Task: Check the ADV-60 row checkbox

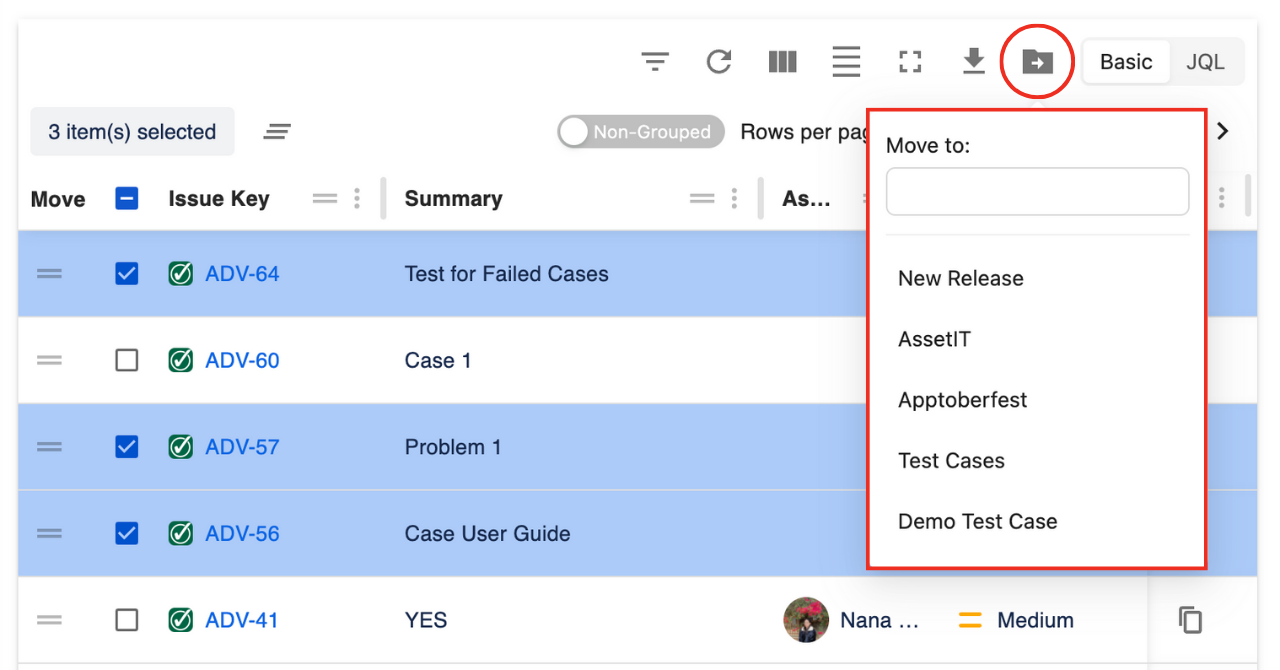Action: tap(127, 360)
